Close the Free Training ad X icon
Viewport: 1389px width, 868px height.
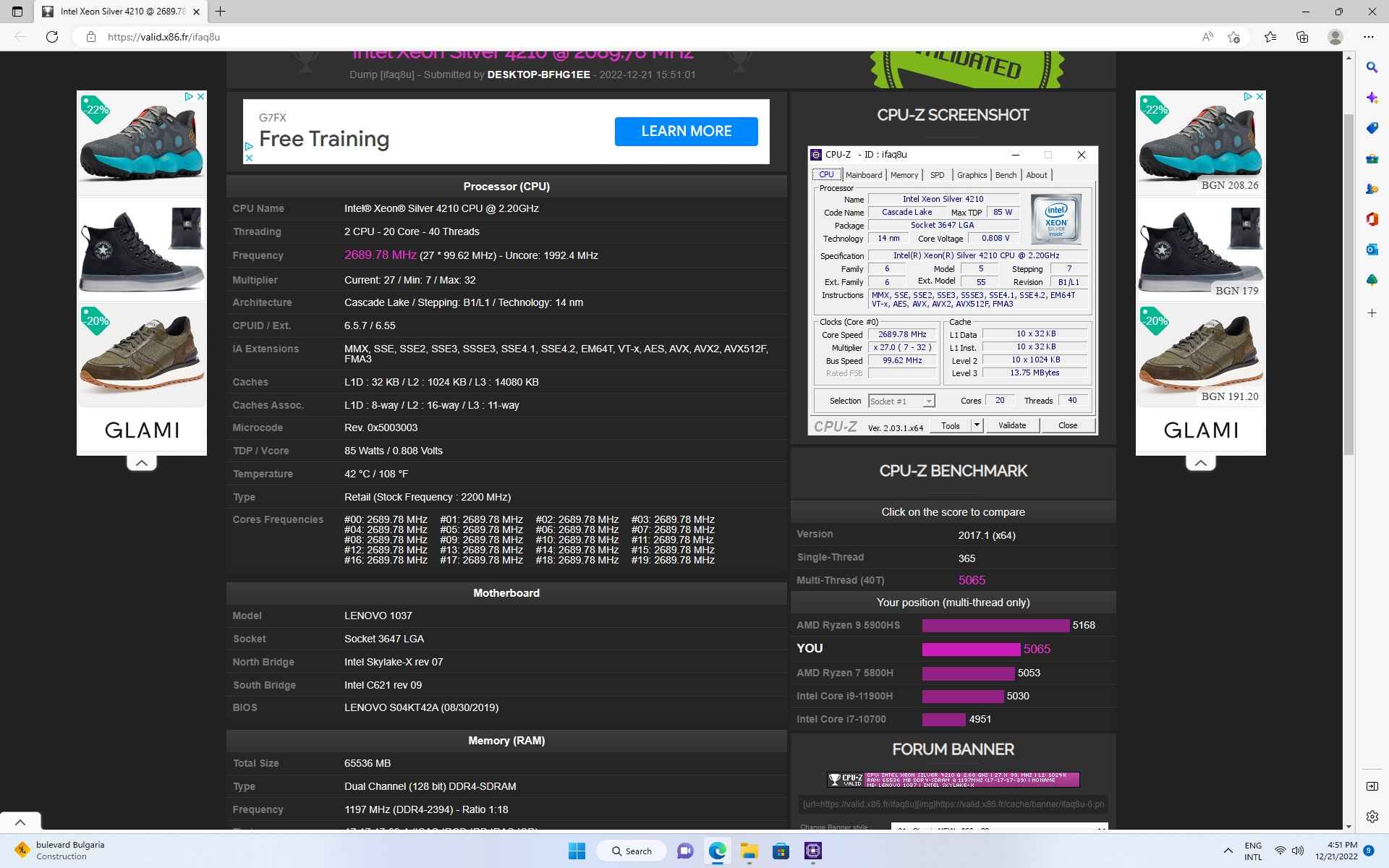(249, 158)
